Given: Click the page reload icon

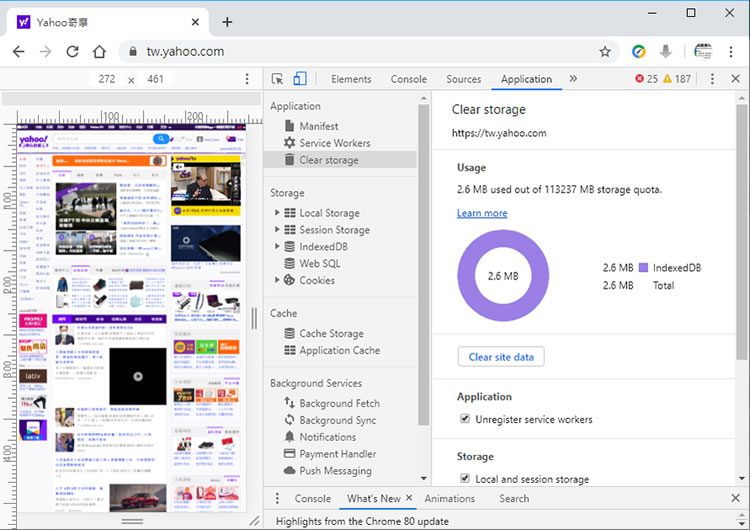Looking at the screenshot, I should click(x=72, y=51).
